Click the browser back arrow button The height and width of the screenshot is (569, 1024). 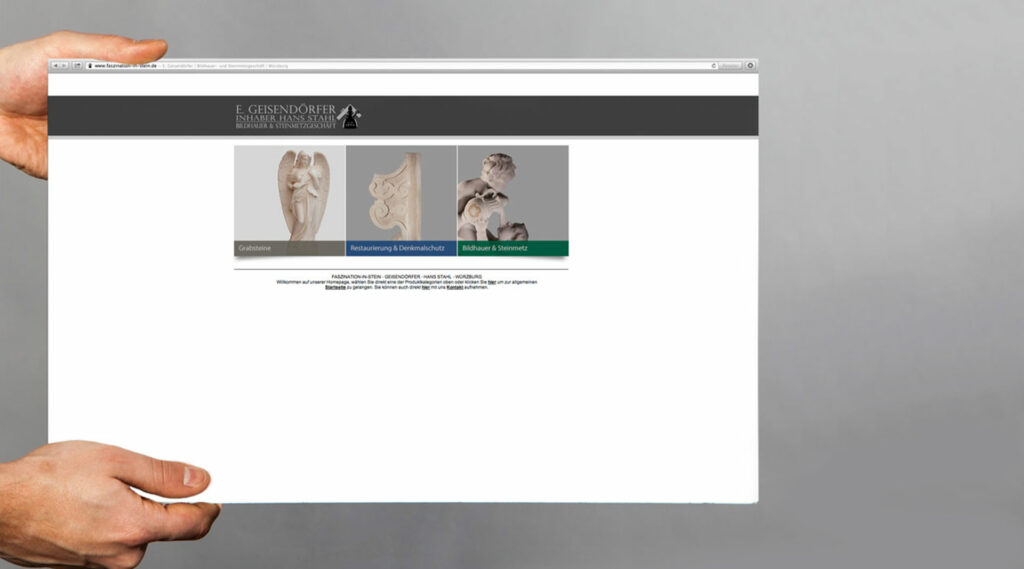click(54, 65)
